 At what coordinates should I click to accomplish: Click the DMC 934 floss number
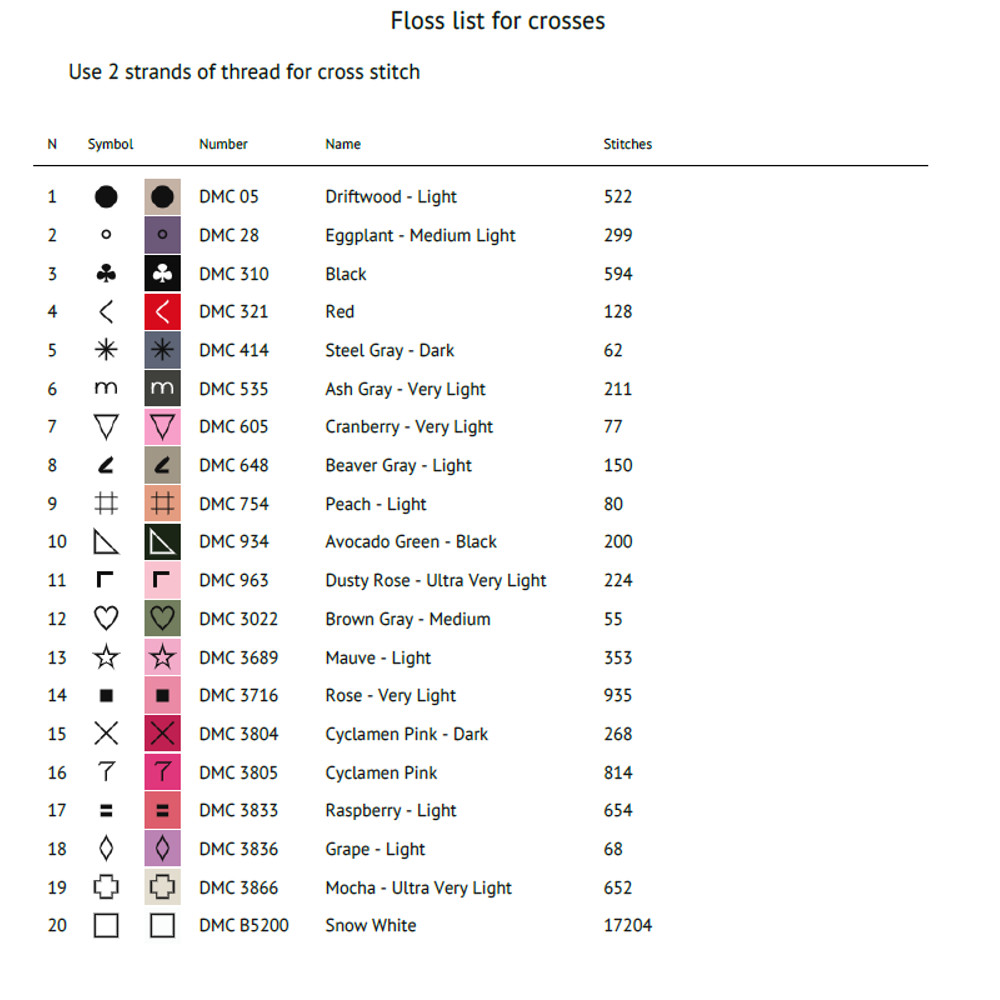[x=233, y=542]
